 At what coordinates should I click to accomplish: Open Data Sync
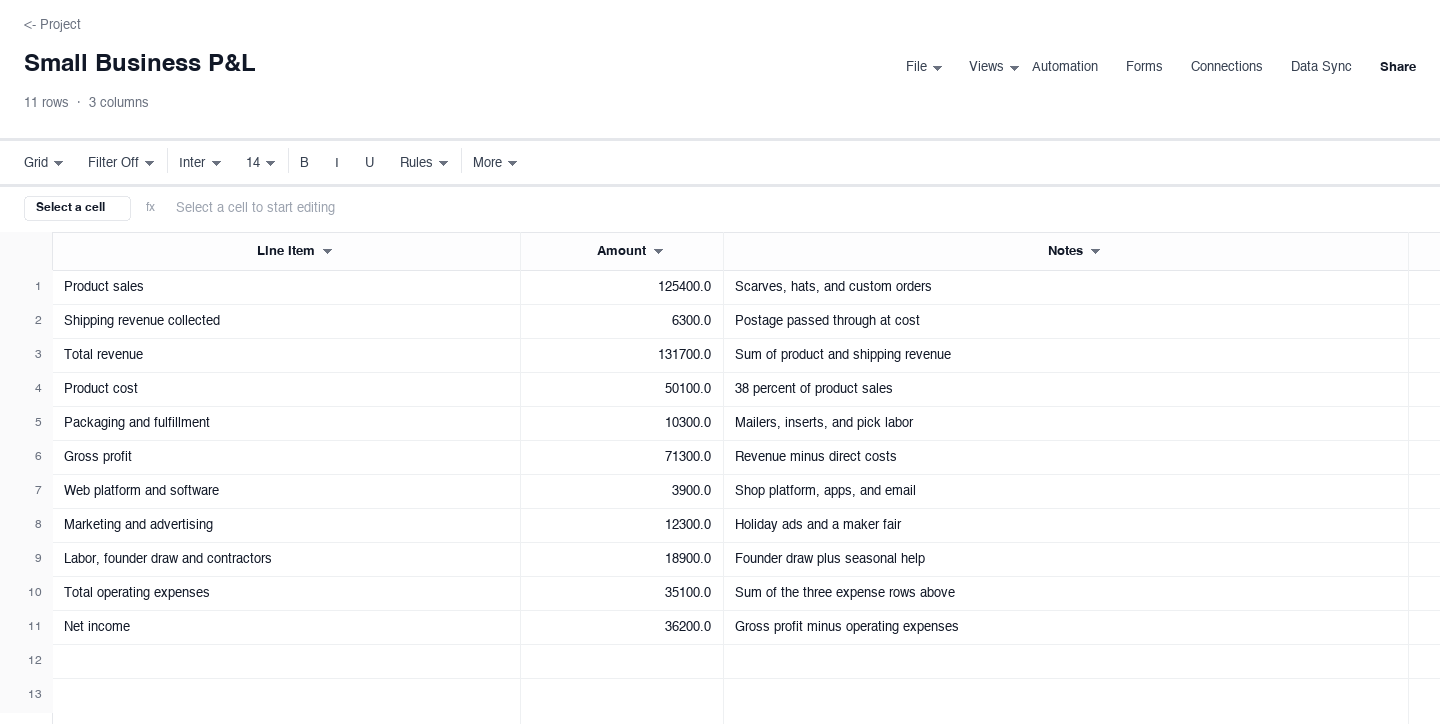pos(1321,67)
